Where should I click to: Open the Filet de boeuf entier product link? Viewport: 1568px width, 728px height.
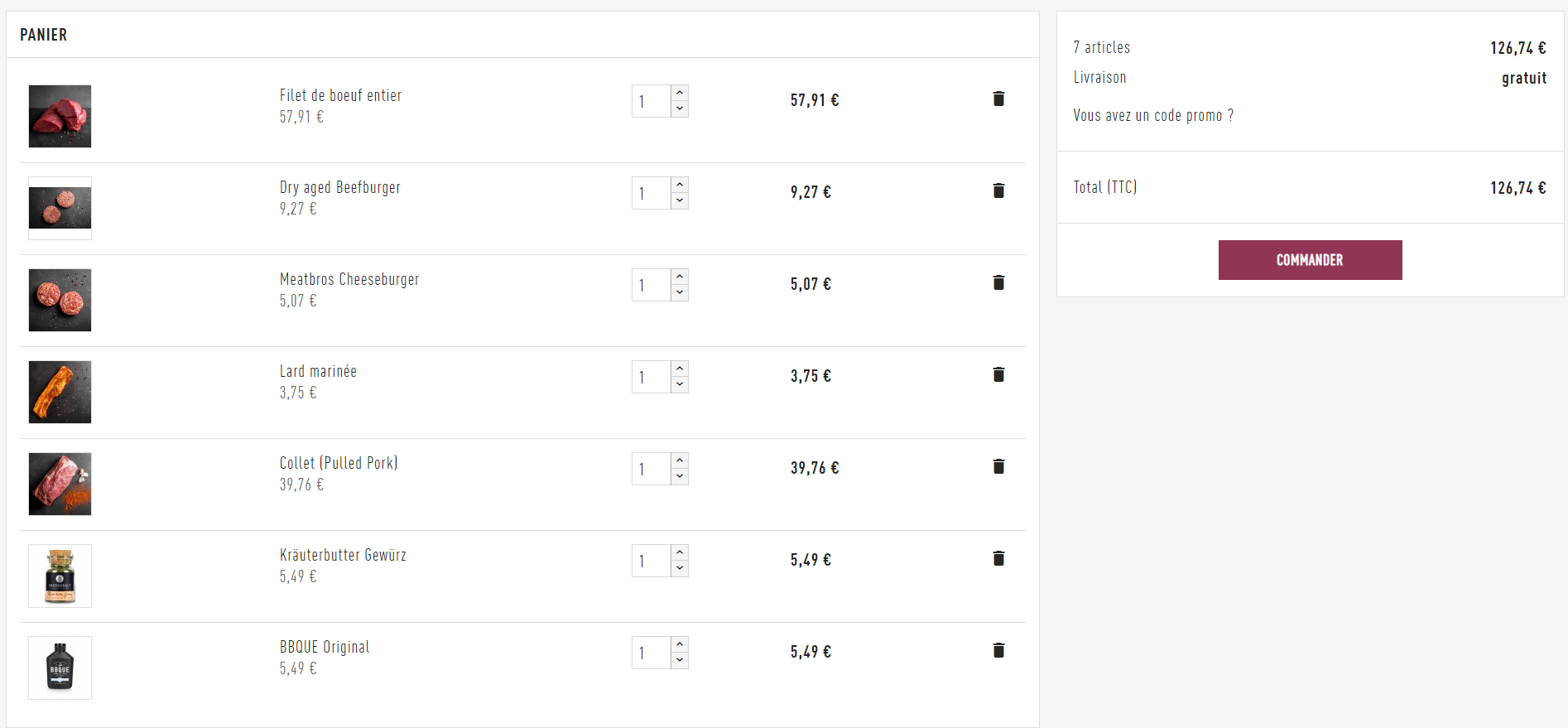(x=340, y=96)
